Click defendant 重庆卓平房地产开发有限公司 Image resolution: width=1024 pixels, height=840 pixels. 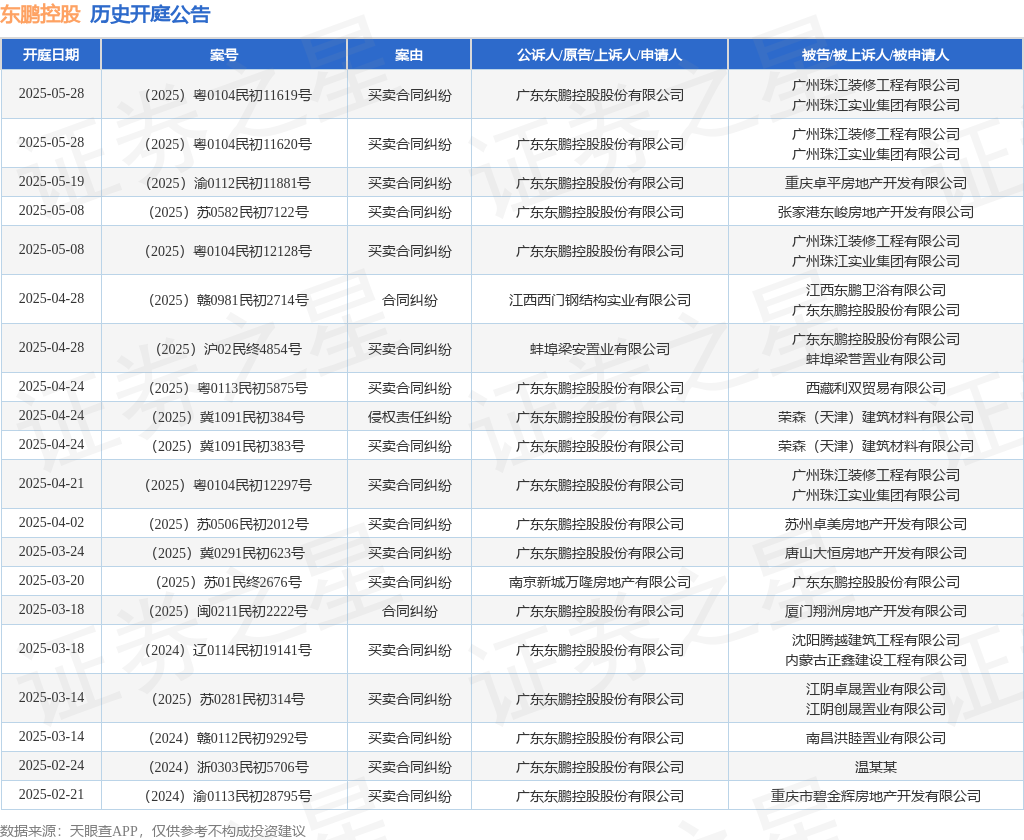click(x=876, y=183)
